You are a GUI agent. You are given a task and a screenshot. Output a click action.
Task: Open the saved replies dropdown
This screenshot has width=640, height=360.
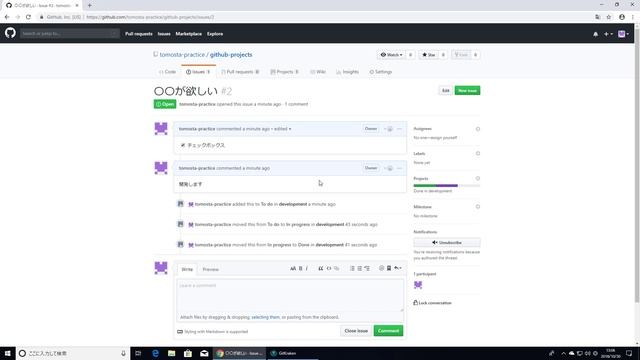pyautogui.click(x=398, y=268)
